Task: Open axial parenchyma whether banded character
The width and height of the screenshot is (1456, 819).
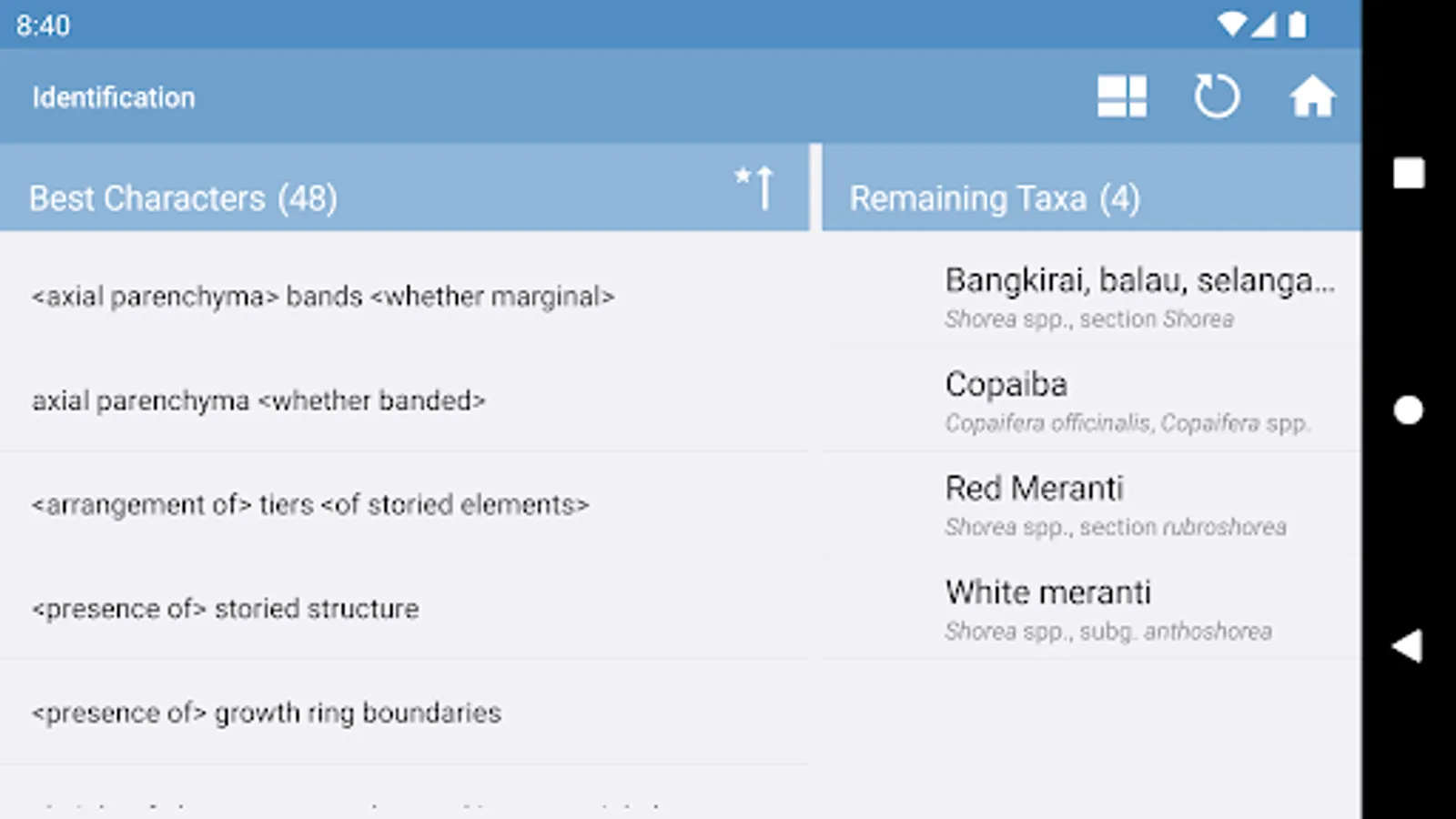Action: pos(258,400)
